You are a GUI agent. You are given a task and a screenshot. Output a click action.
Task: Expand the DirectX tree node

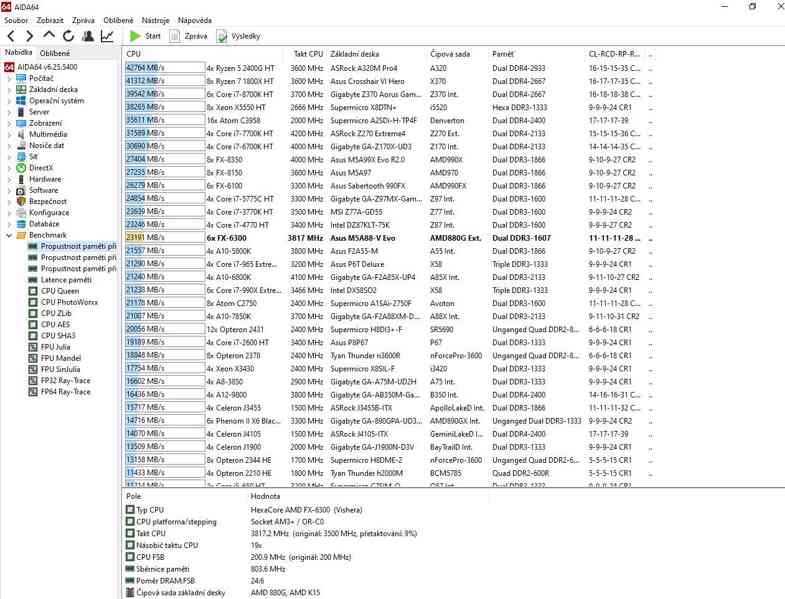tap(9, 168)
